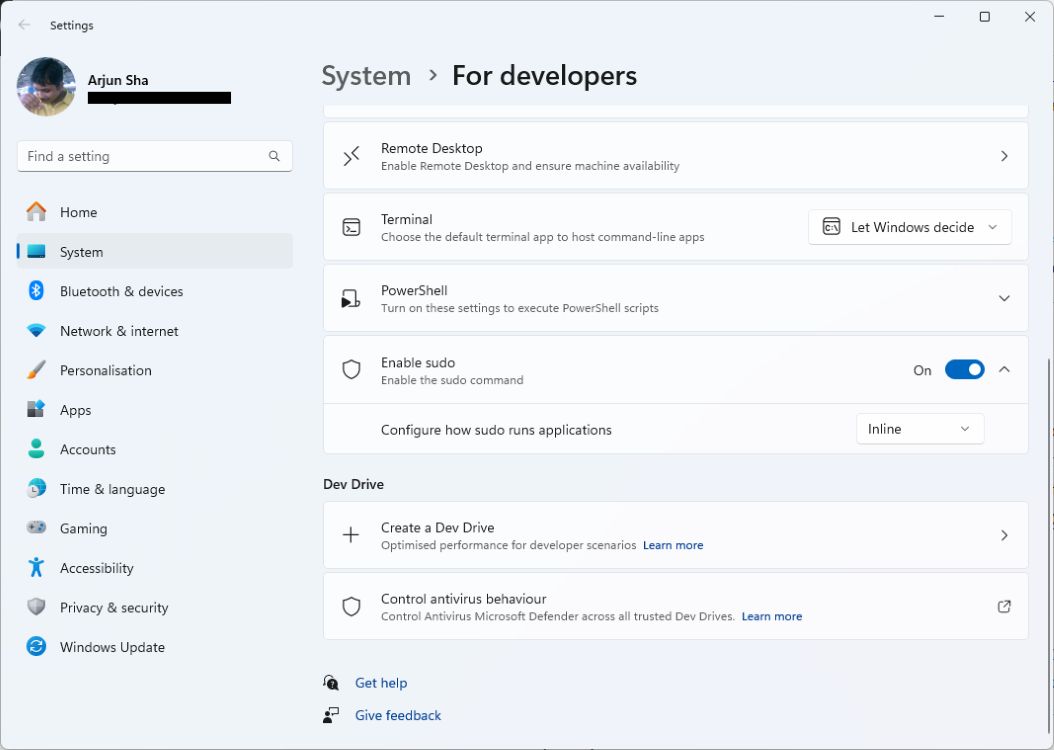The image size is (1054, 750).
Task: Click the Learn more link for Dev Drive
Action: 673,545
